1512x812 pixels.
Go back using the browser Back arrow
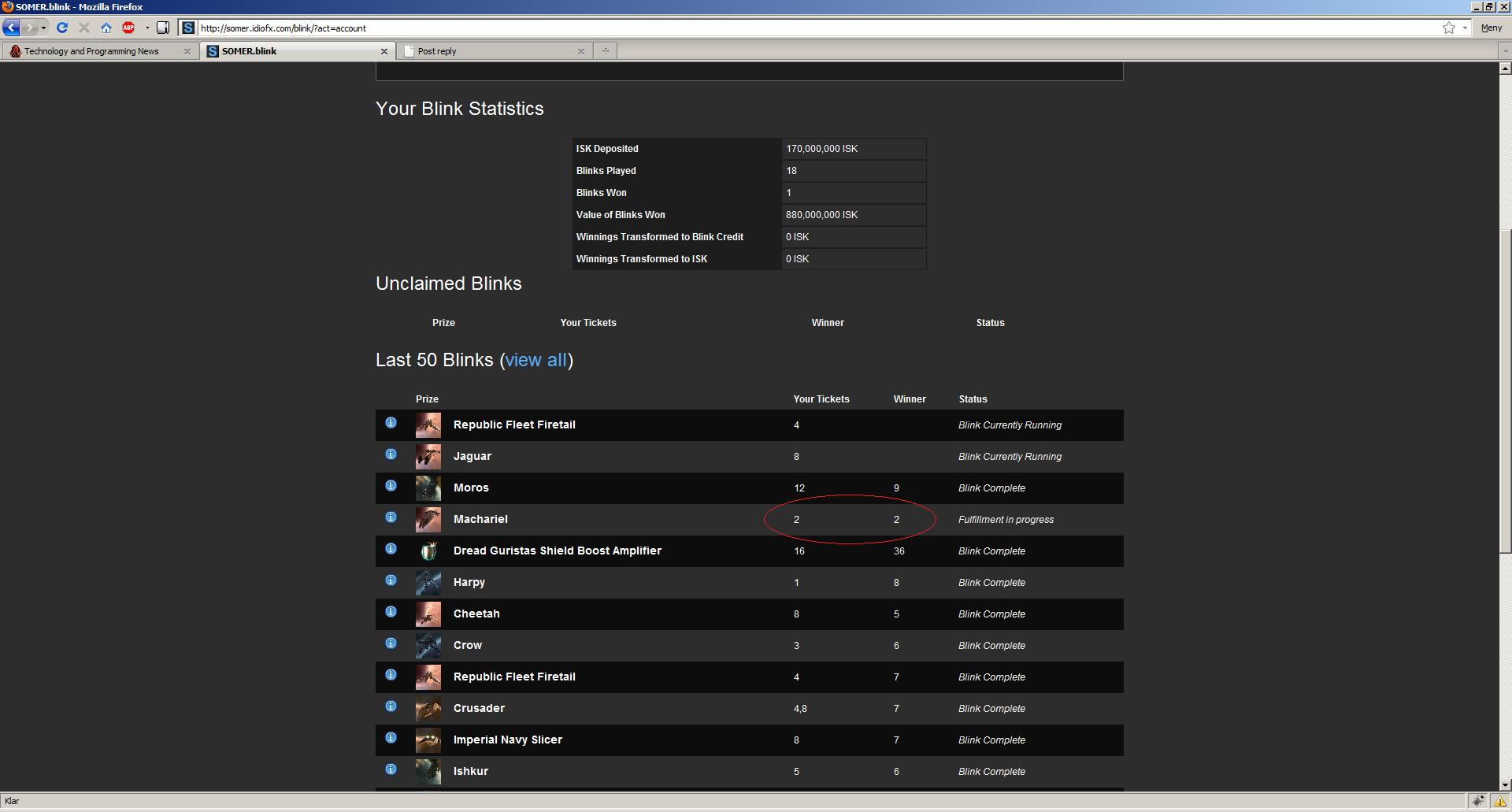pyautogui.click(x=11, y=28)
